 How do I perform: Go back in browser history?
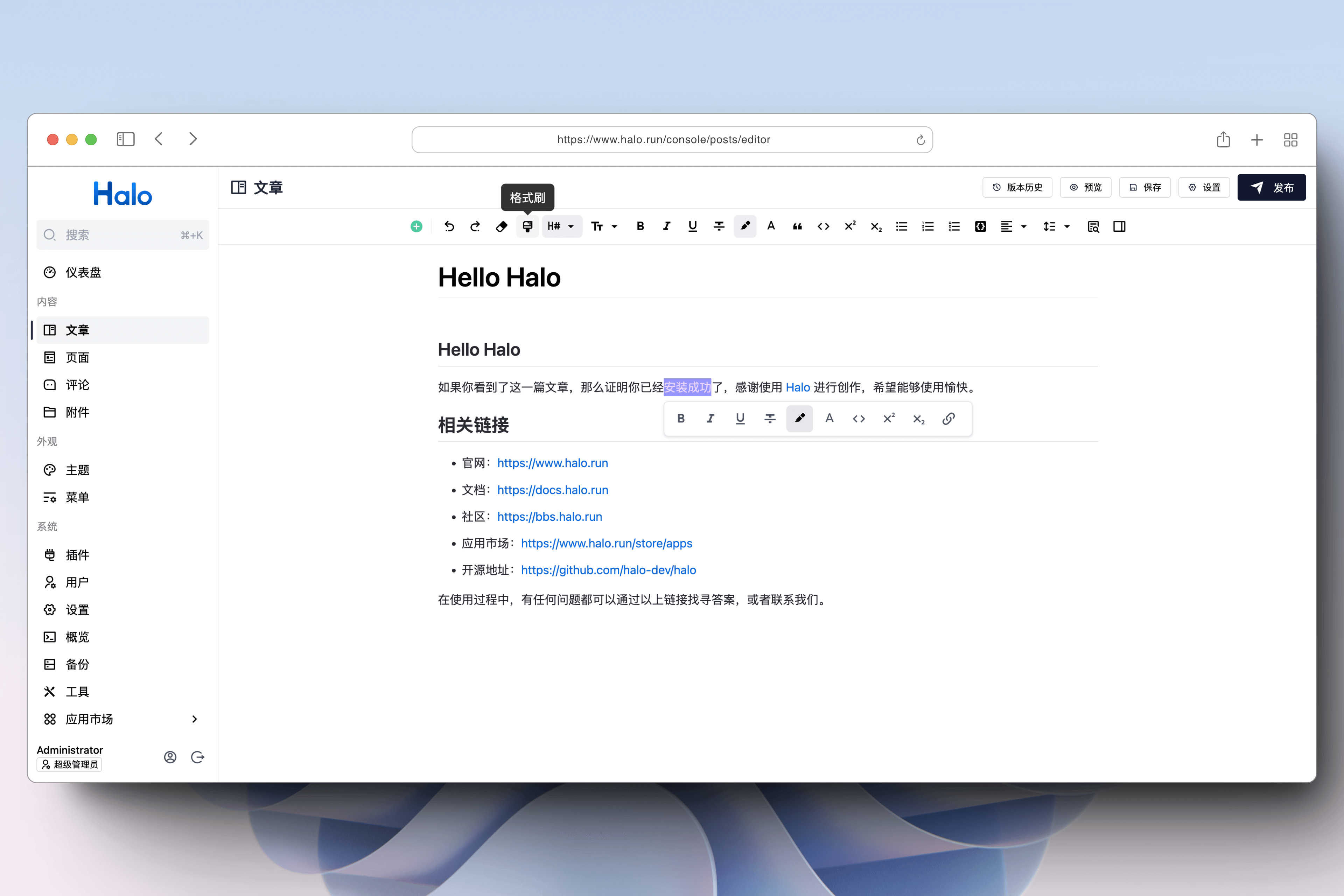click(159, 139)
